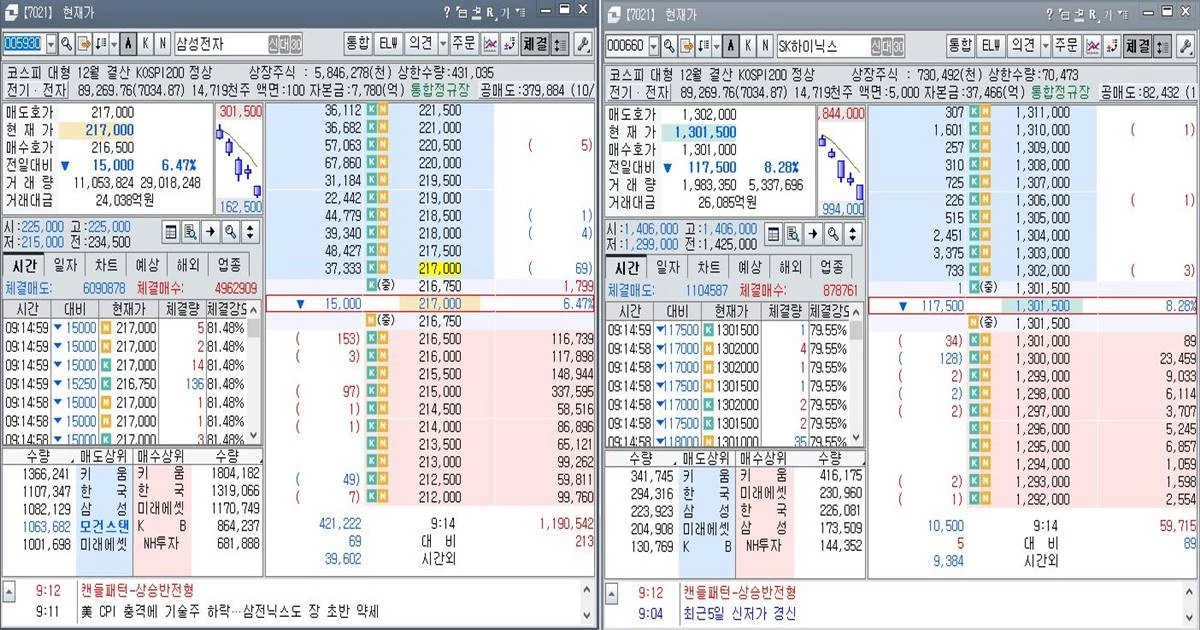This screenshot has height=630, width=1200.
Task: Click the 통합 button in the 삼성전자 window
Action: click(358, 45)
